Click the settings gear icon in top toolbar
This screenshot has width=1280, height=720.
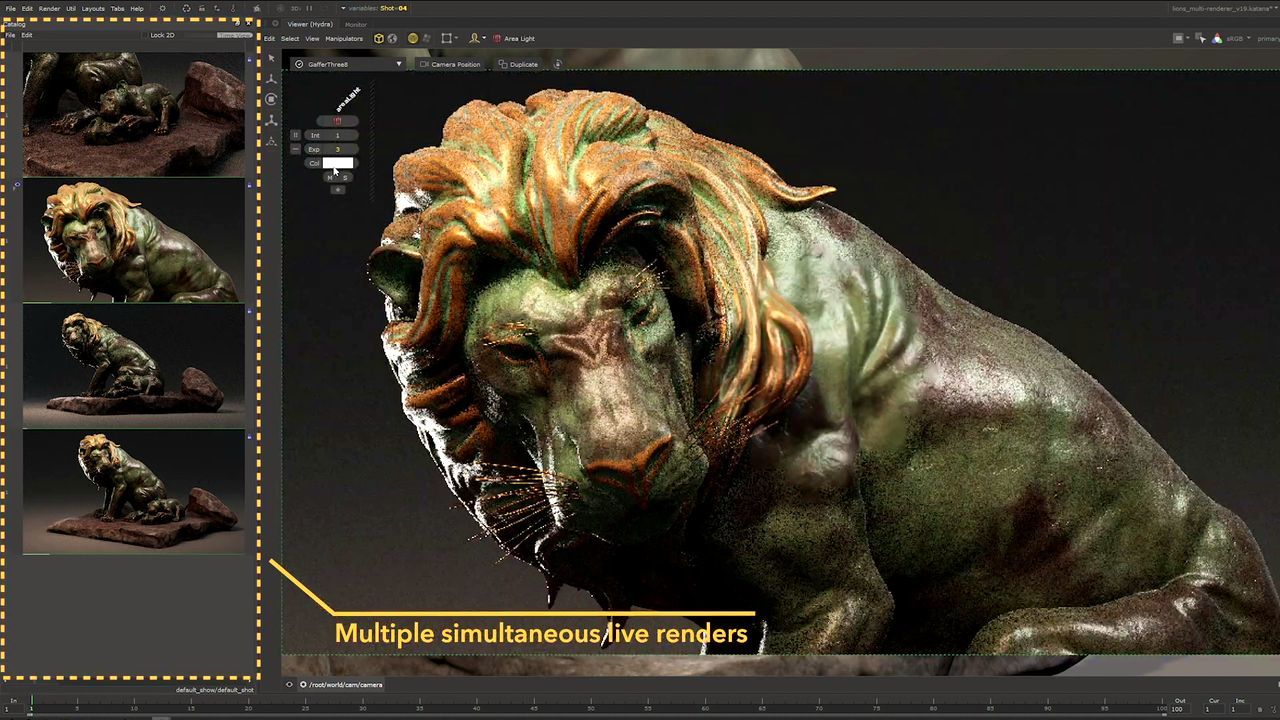pos(163,8)
